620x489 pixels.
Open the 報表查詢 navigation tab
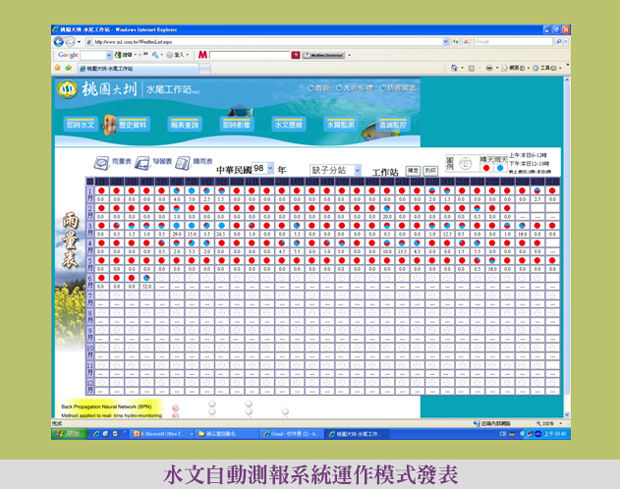point(185,125)
